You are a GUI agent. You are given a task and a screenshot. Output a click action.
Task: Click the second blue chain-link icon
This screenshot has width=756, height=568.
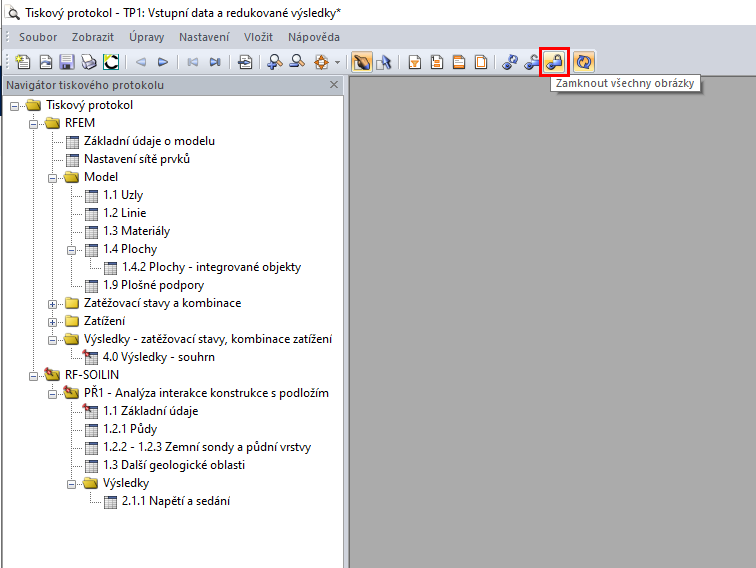point(531,62)
